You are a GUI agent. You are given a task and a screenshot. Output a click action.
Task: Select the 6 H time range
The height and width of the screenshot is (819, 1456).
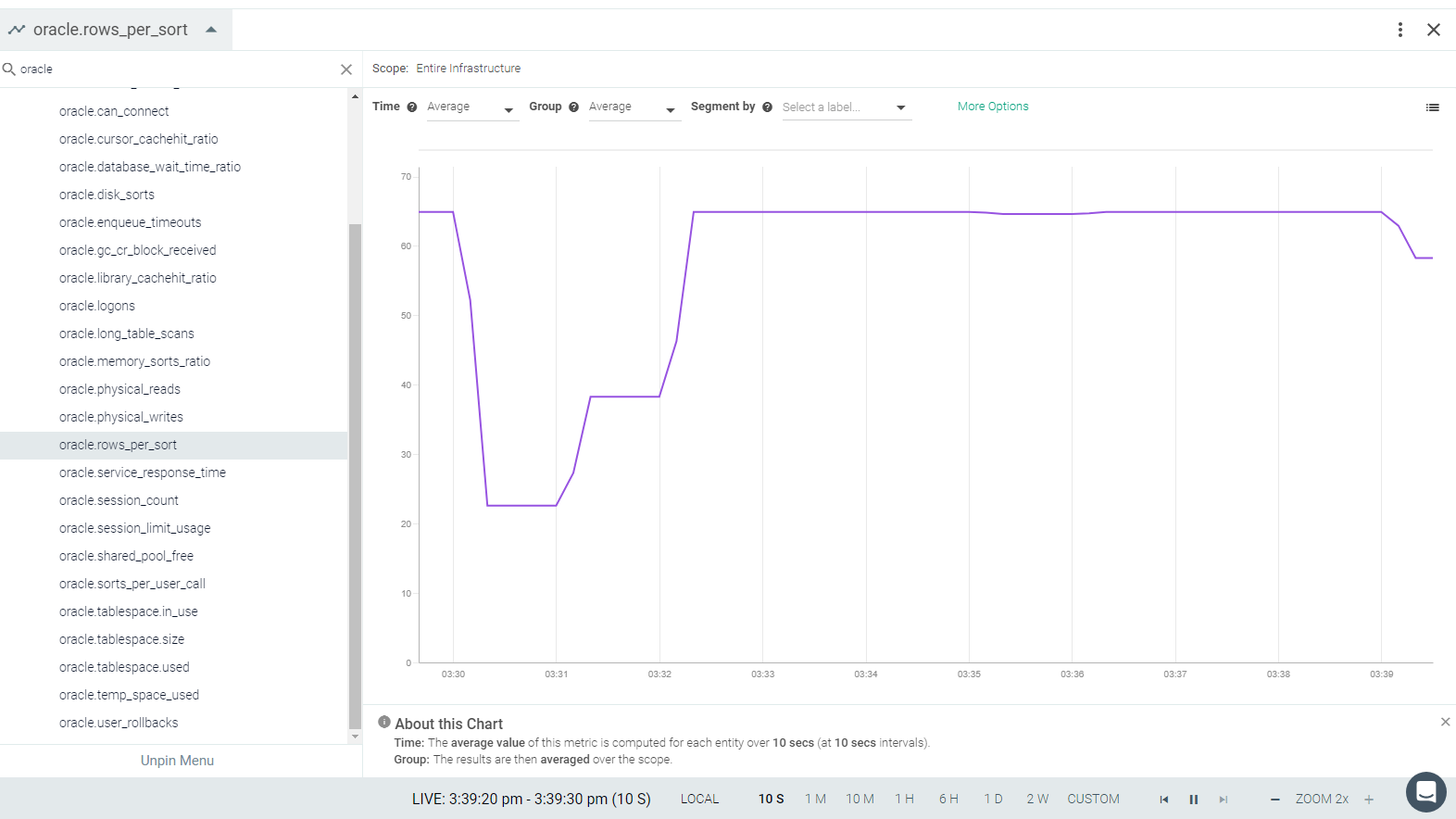point(948,799)
